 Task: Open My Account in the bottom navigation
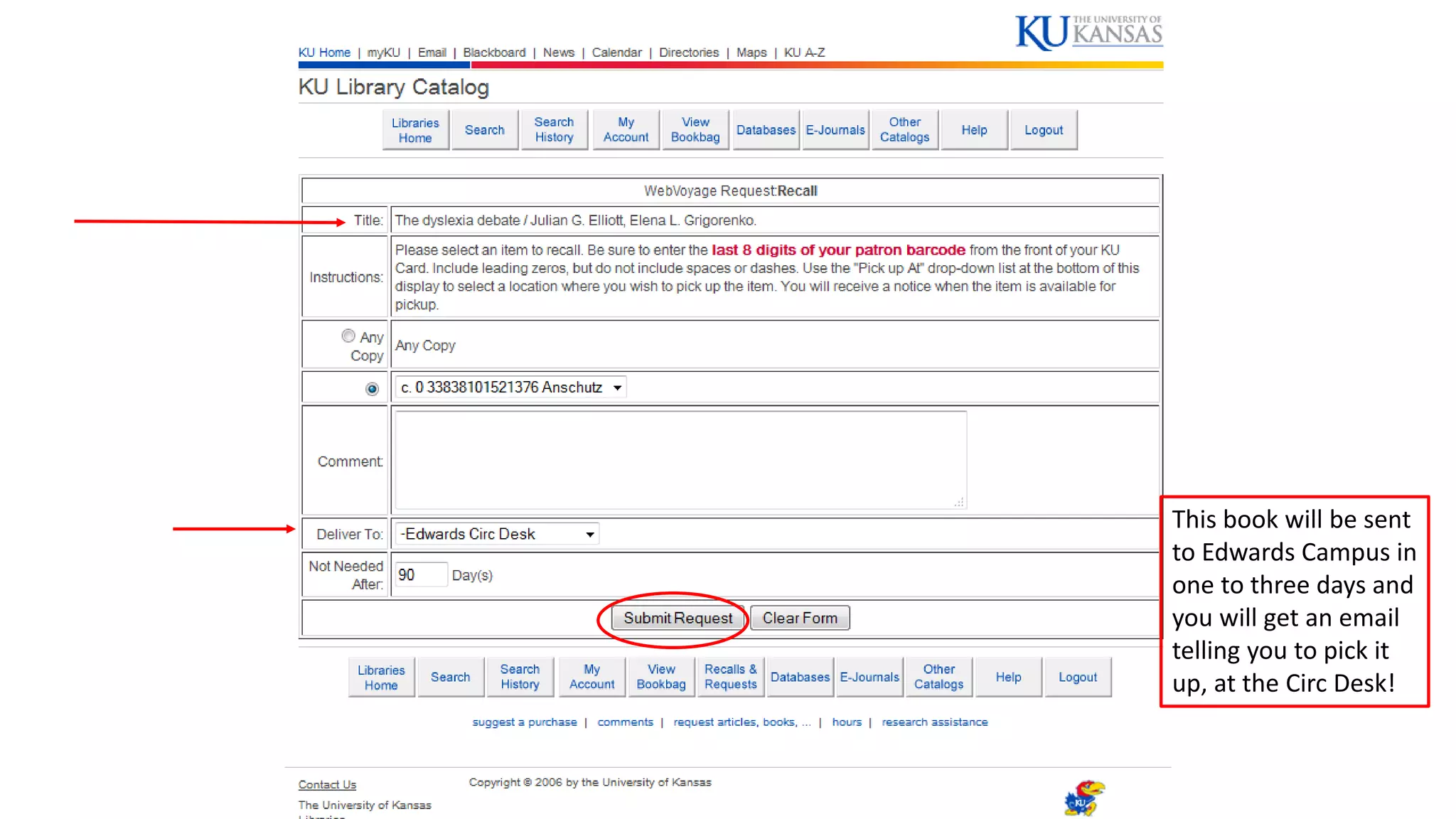[x=591, y=678]
